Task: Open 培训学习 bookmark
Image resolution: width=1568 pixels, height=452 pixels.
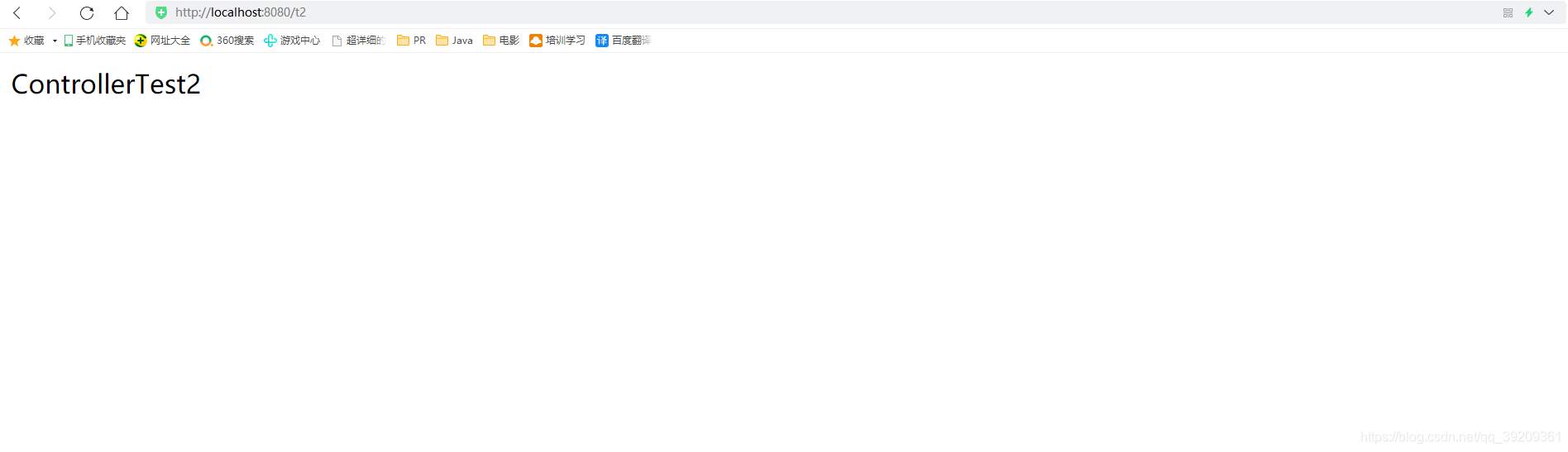Action: pos(557,41)
